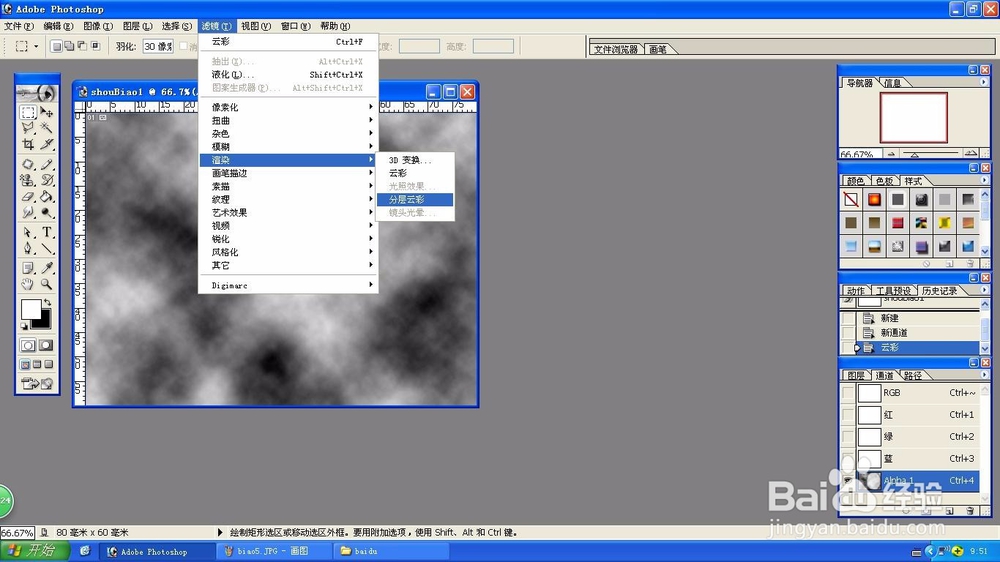Select the History Brush tool
This screenshot has width=1000, height=562.
tap(47, 180)
